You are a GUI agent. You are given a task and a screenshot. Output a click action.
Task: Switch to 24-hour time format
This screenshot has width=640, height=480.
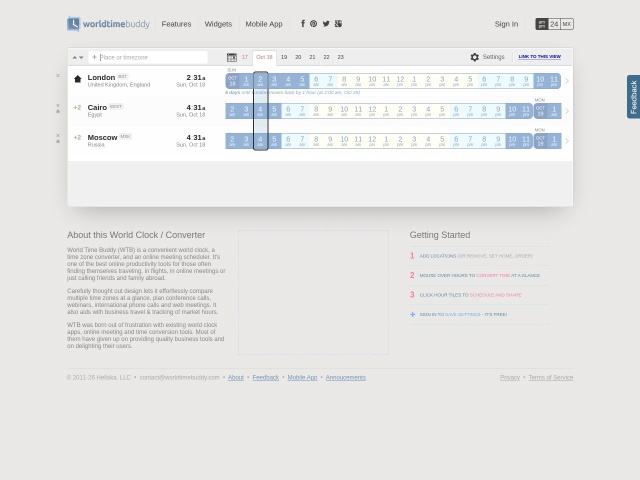(554, 24)
